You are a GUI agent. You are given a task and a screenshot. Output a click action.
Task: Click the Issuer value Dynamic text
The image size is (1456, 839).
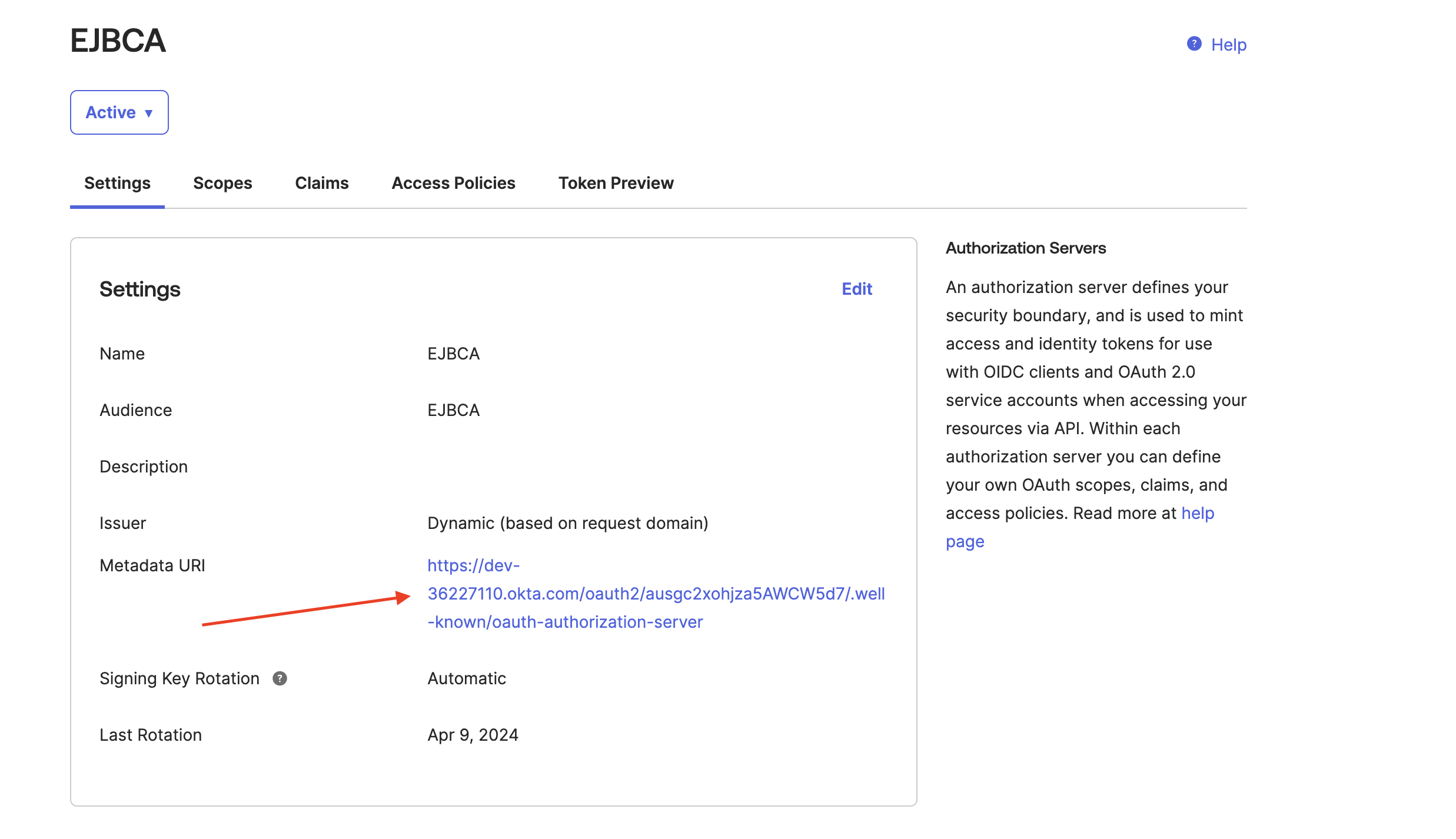[x=567, y=523]
